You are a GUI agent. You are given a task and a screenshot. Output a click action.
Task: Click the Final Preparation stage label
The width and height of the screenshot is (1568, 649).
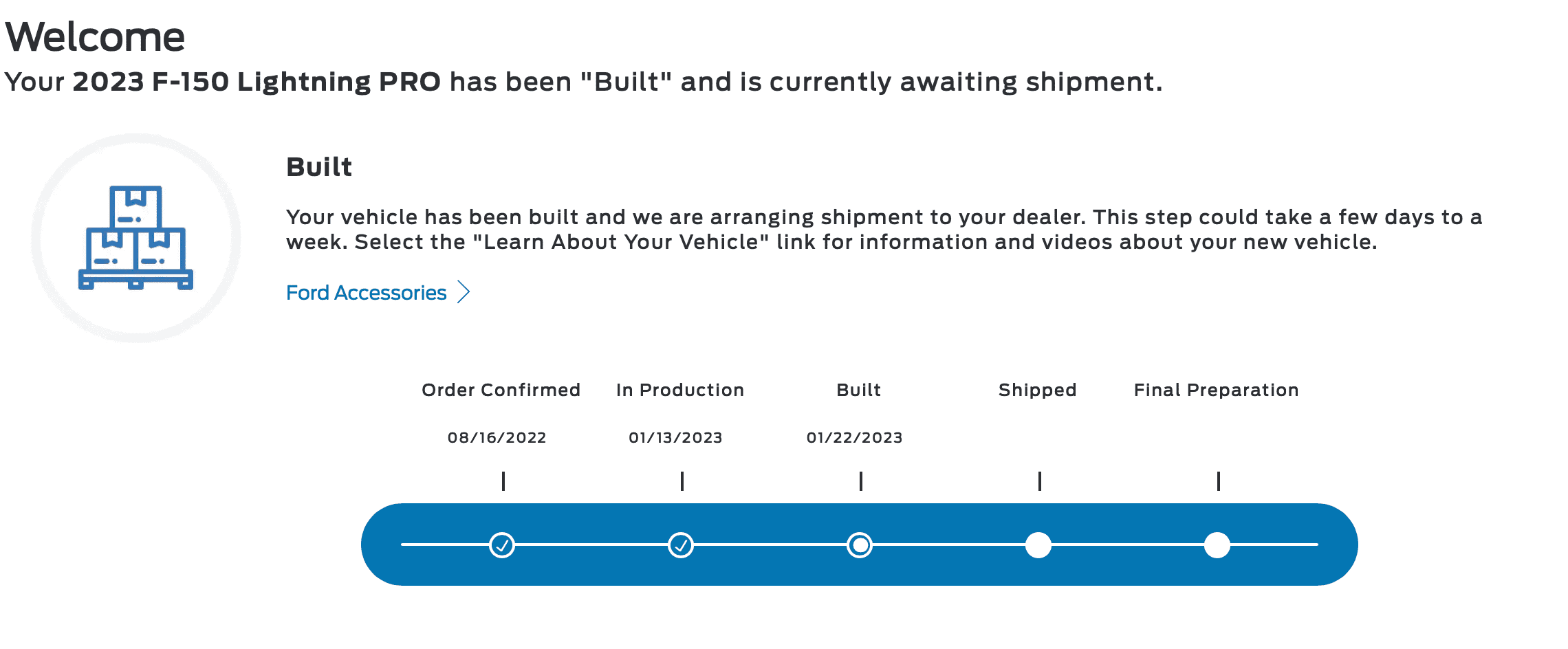click(x=1216, y=390)
